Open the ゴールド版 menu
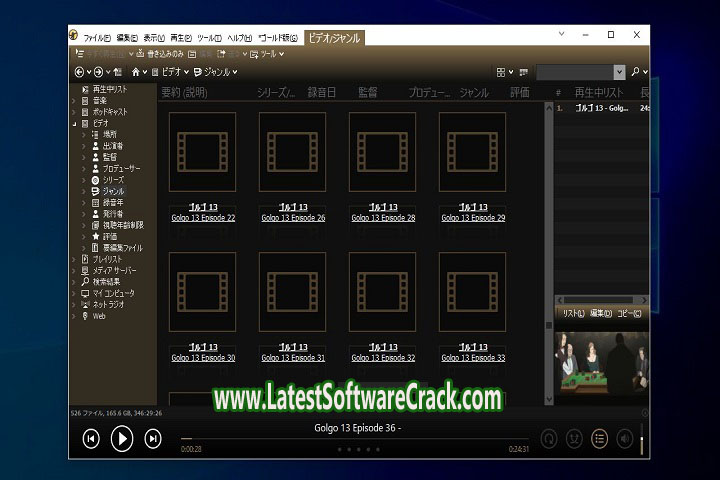Image resolution: width=720 pixels, height=480 pixels. point(278,38)
